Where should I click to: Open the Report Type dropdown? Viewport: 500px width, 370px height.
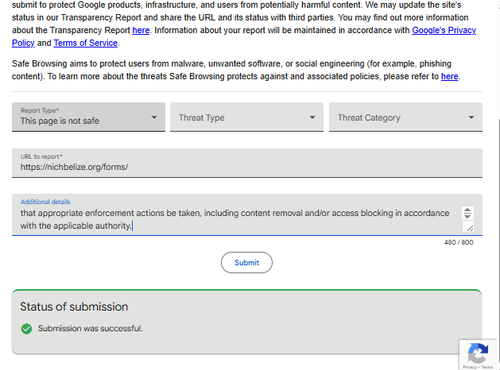pyautogui.click(x=88, y=117)
